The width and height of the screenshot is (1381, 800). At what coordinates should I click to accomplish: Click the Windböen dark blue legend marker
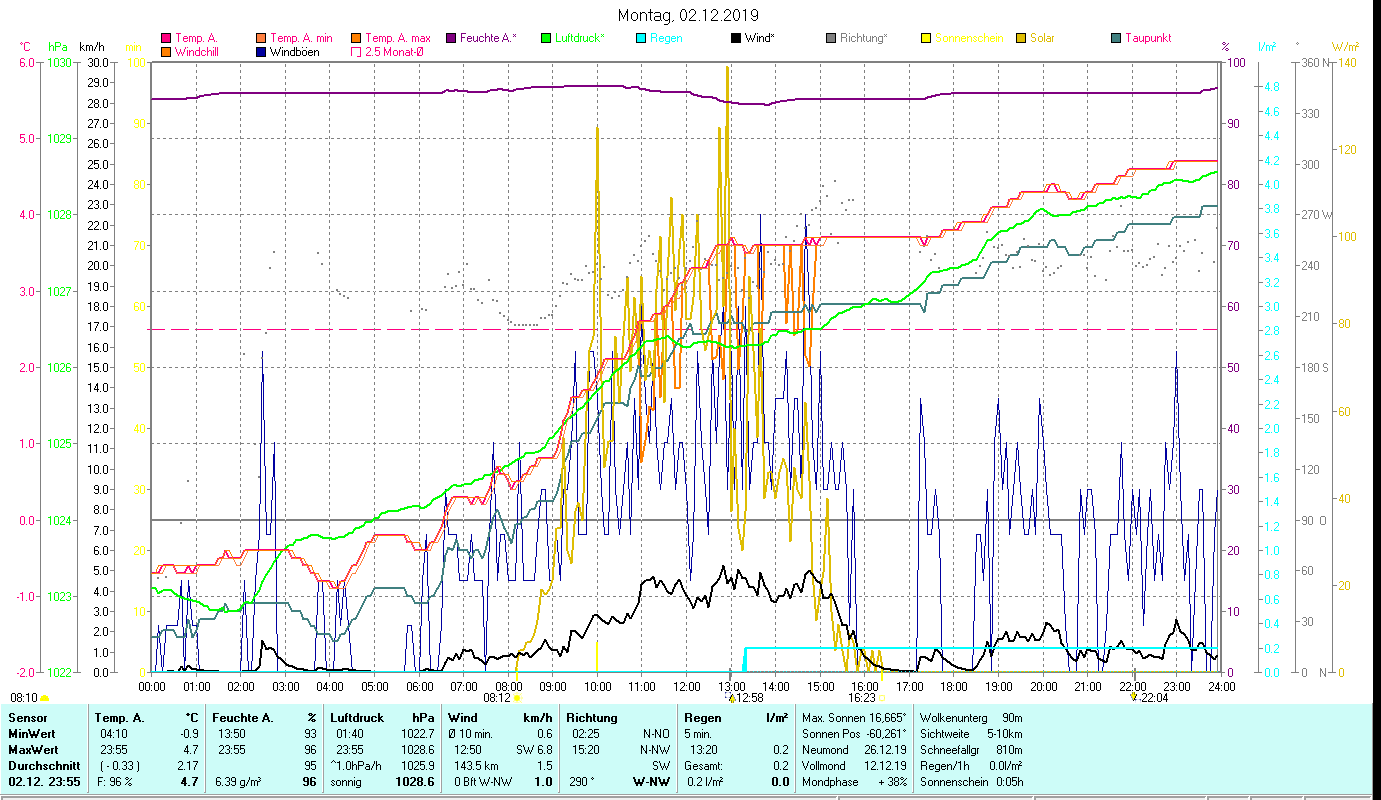coord(261,52)
